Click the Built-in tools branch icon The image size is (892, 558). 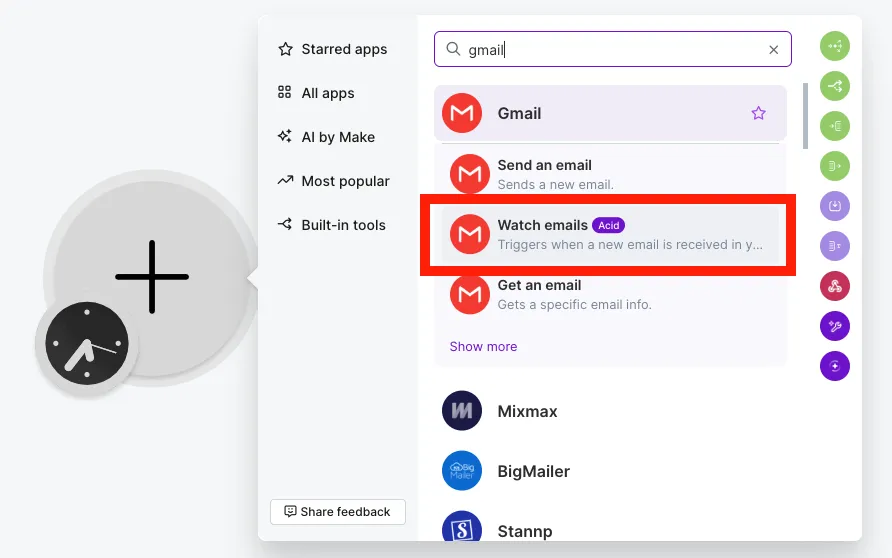285,224
